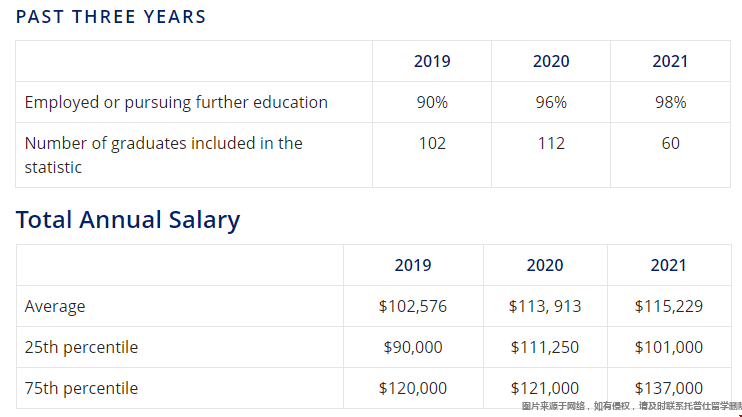Click the Employed or pursuing further education row label
This screenshot has width=742, height=417.
click(x=176, y=102)
